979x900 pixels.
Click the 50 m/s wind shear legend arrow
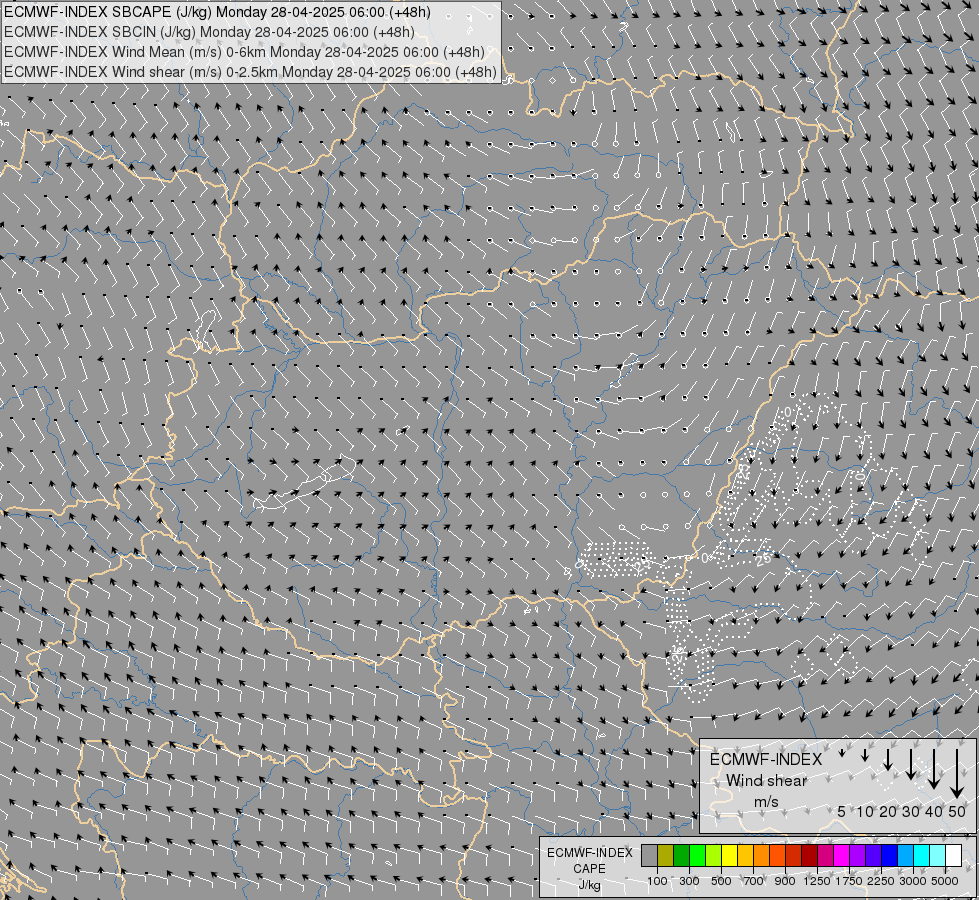coord(957,773)
